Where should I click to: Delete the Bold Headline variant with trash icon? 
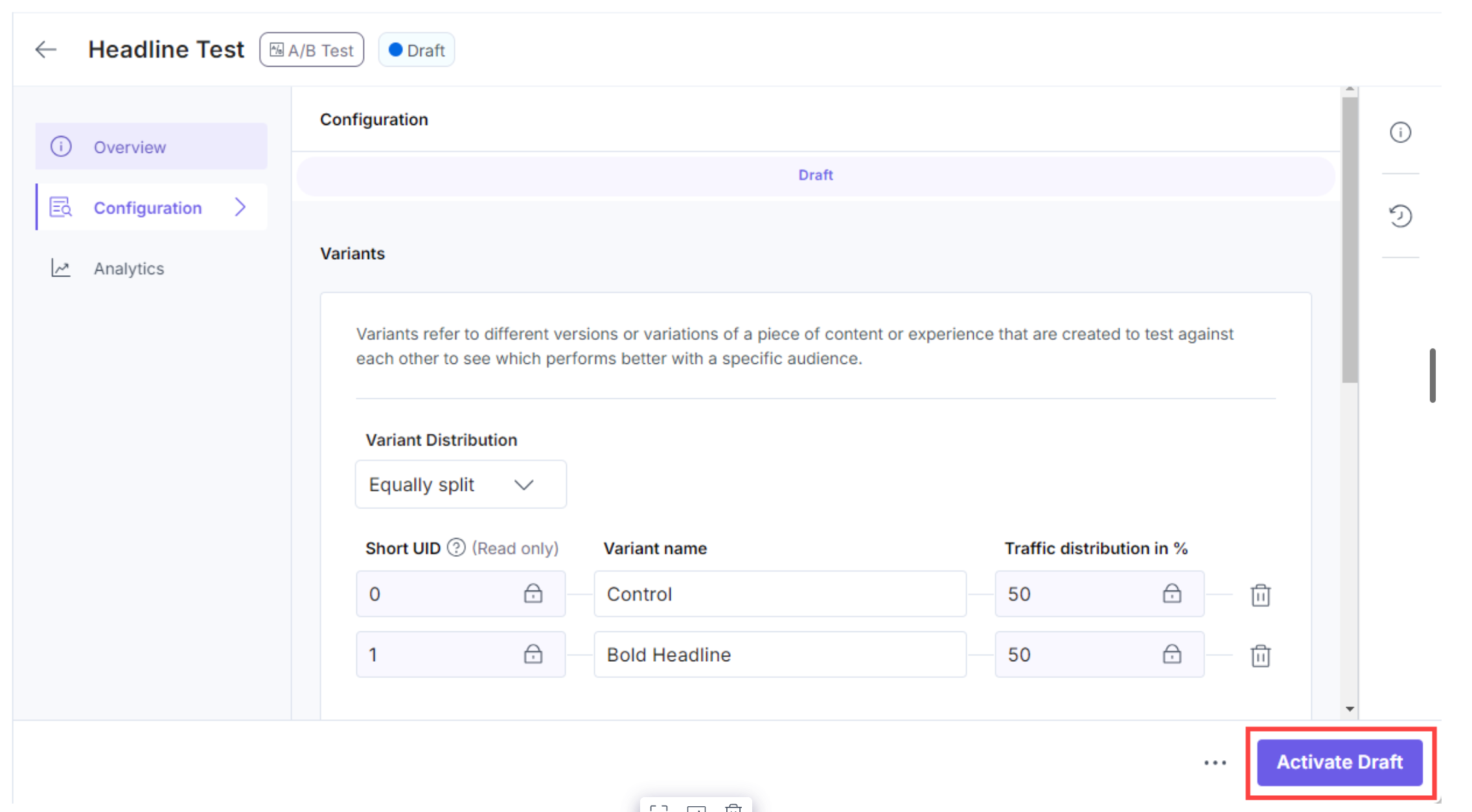1259,655
